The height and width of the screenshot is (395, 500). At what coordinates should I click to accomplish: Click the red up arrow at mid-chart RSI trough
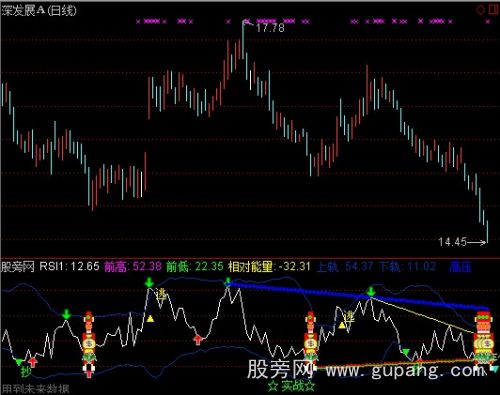(x=198, y=340)
